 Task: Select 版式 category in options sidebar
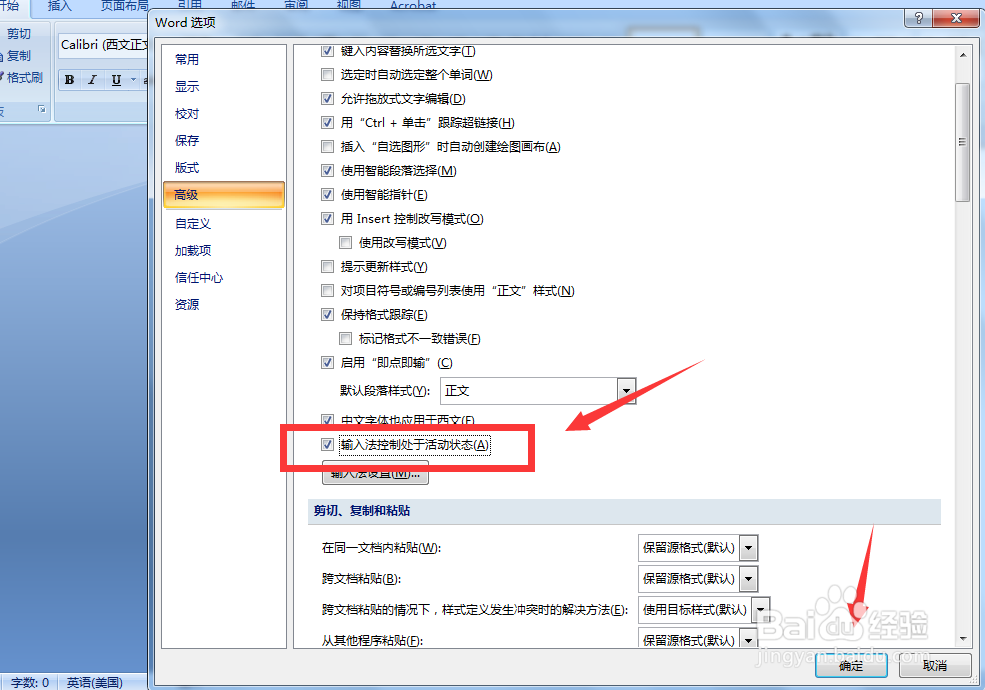click(187, 168)
